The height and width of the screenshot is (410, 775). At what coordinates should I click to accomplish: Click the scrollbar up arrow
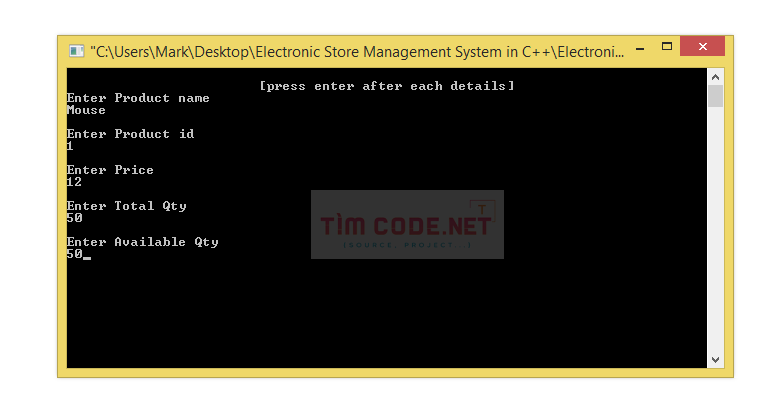click(715, 77)
